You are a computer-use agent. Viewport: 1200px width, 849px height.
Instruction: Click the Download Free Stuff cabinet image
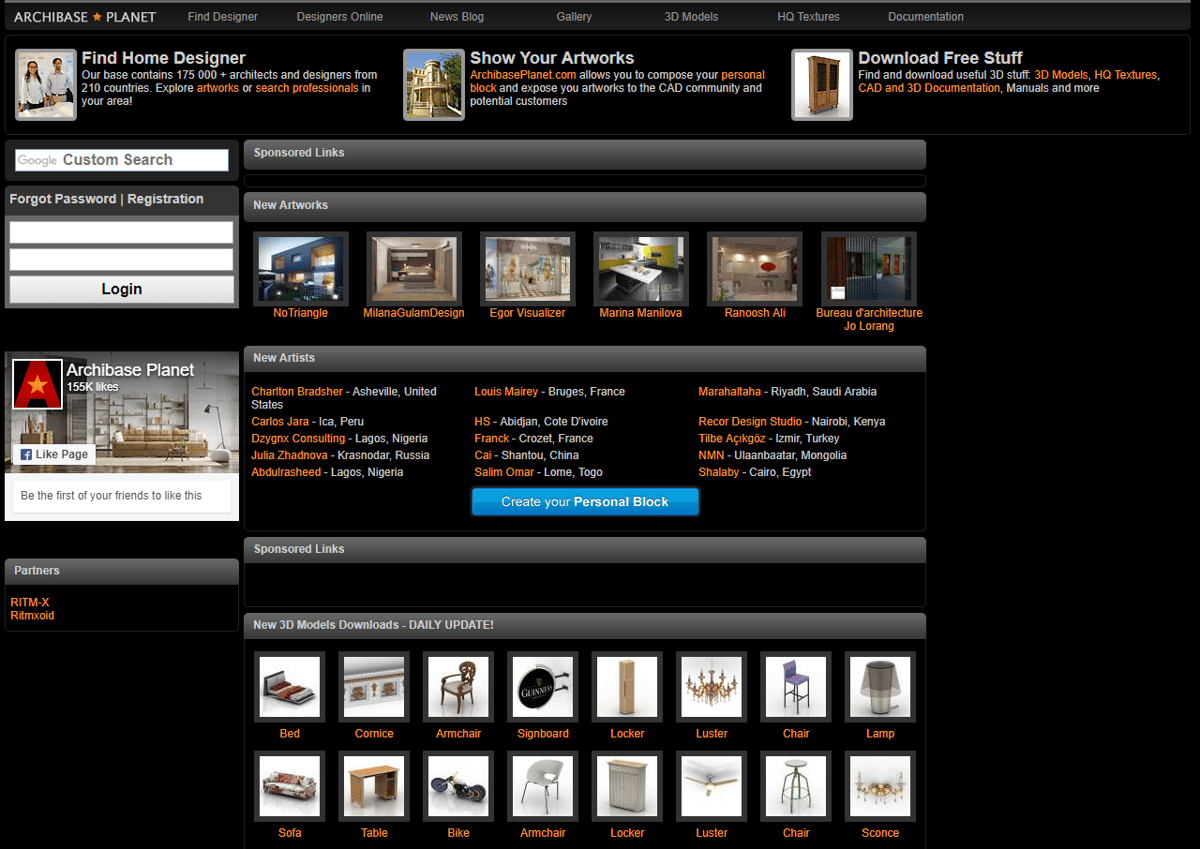pyautogui.click(x=822, y=85)
